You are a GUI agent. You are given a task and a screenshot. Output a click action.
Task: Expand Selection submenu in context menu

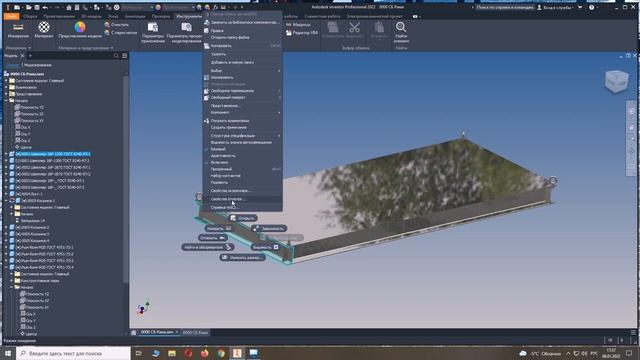click(x=242, y=71)
